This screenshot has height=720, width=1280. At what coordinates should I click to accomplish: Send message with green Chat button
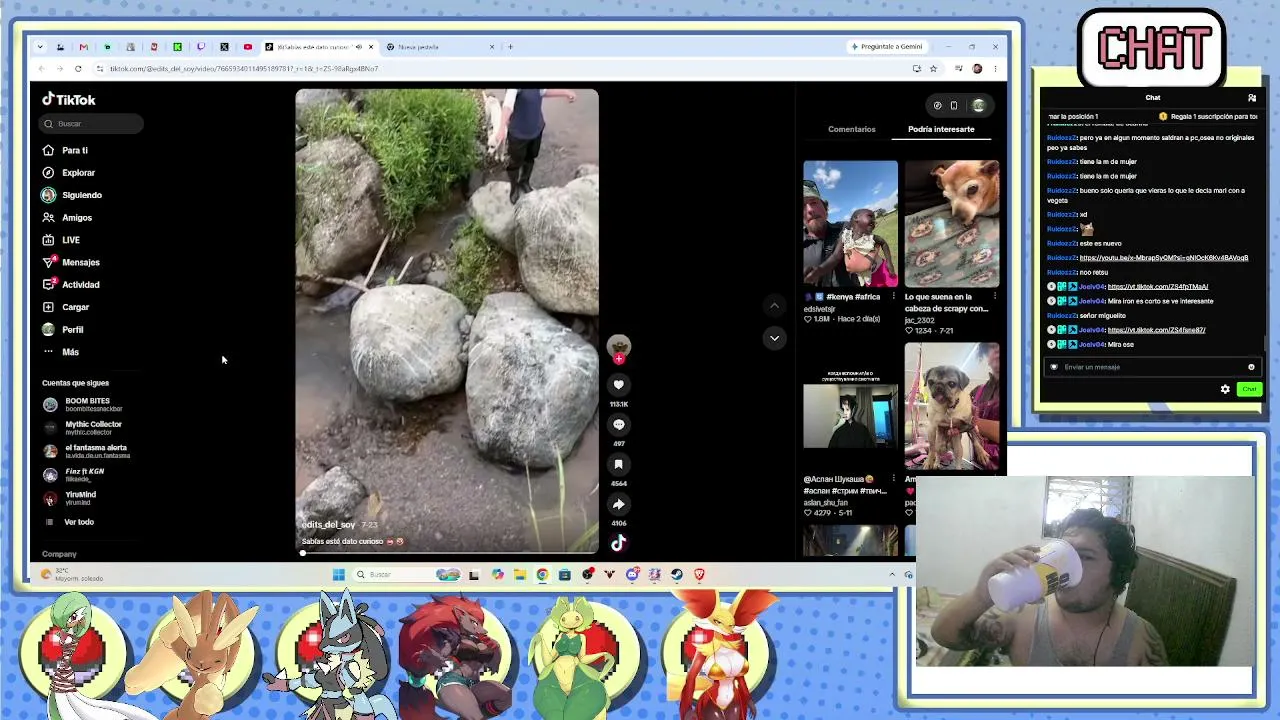click(x=1249, y=389)
